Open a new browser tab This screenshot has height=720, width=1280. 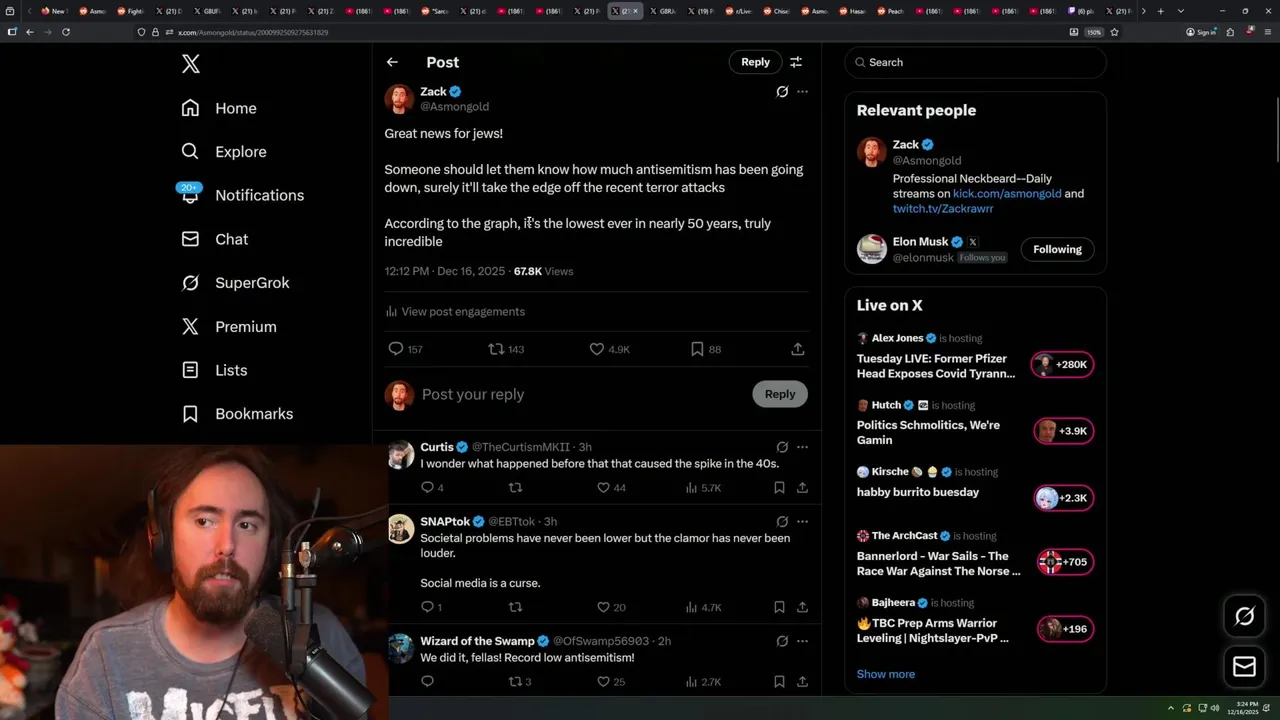point(1160,11)
